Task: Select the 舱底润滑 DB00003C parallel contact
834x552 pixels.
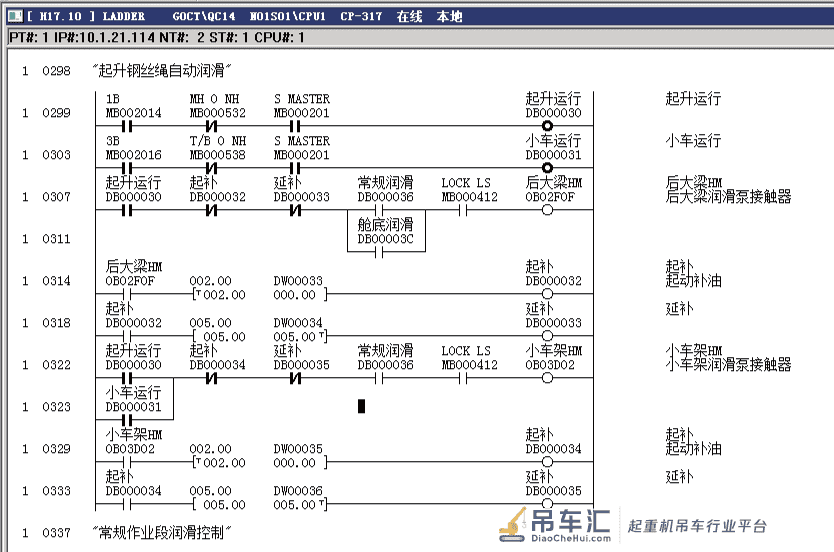Action: coord(379,252)
